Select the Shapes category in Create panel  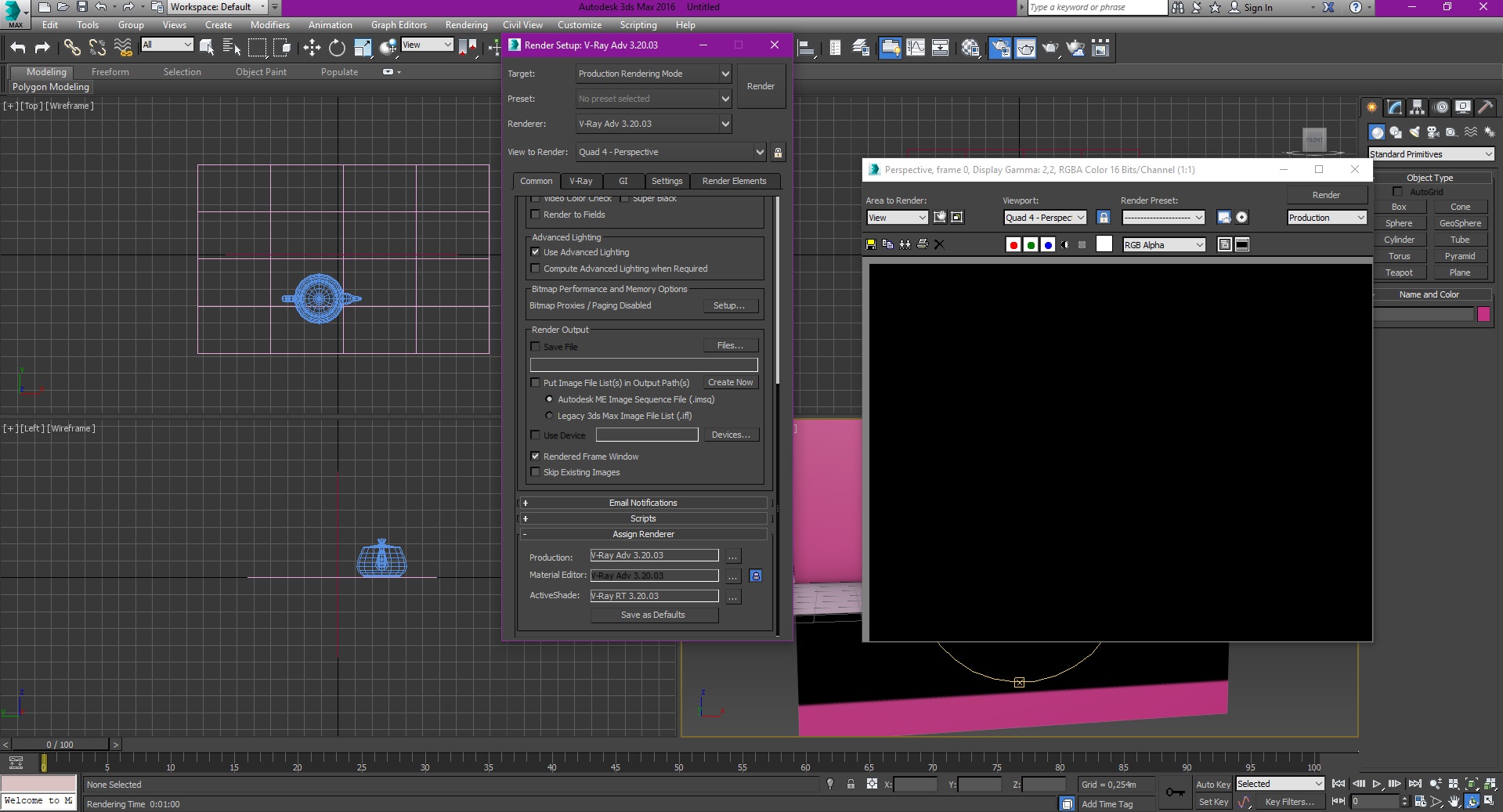(1396, 132)
